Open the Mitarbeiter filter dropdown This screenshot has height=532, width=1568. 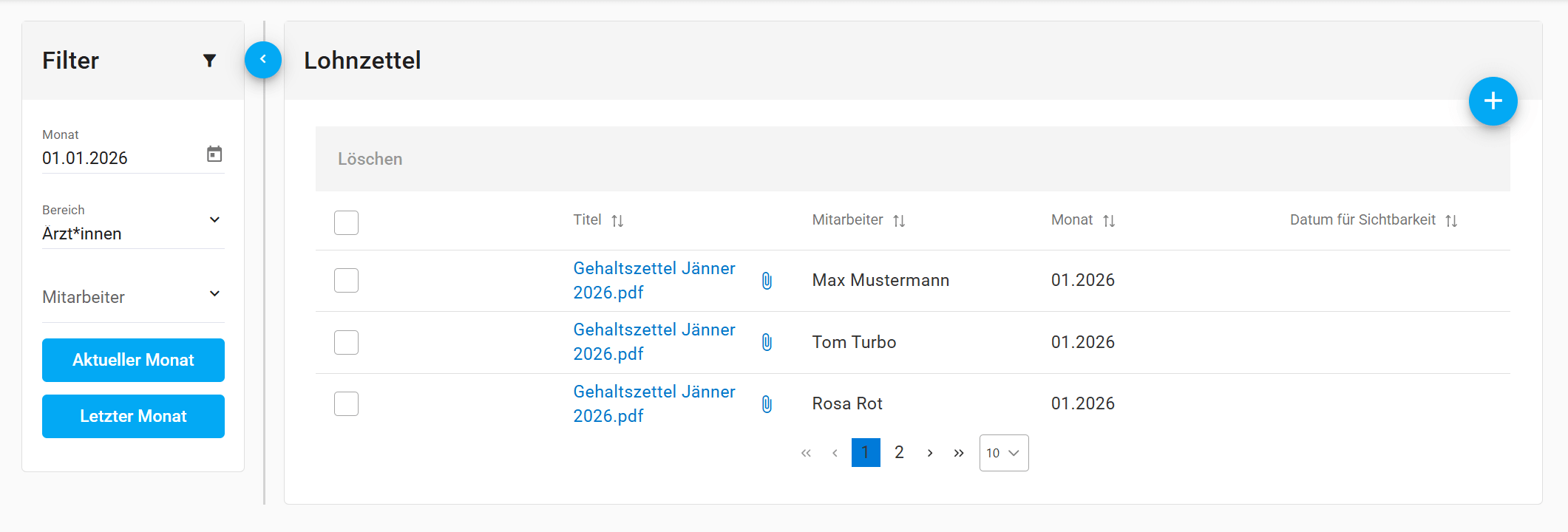pos(214,294)
